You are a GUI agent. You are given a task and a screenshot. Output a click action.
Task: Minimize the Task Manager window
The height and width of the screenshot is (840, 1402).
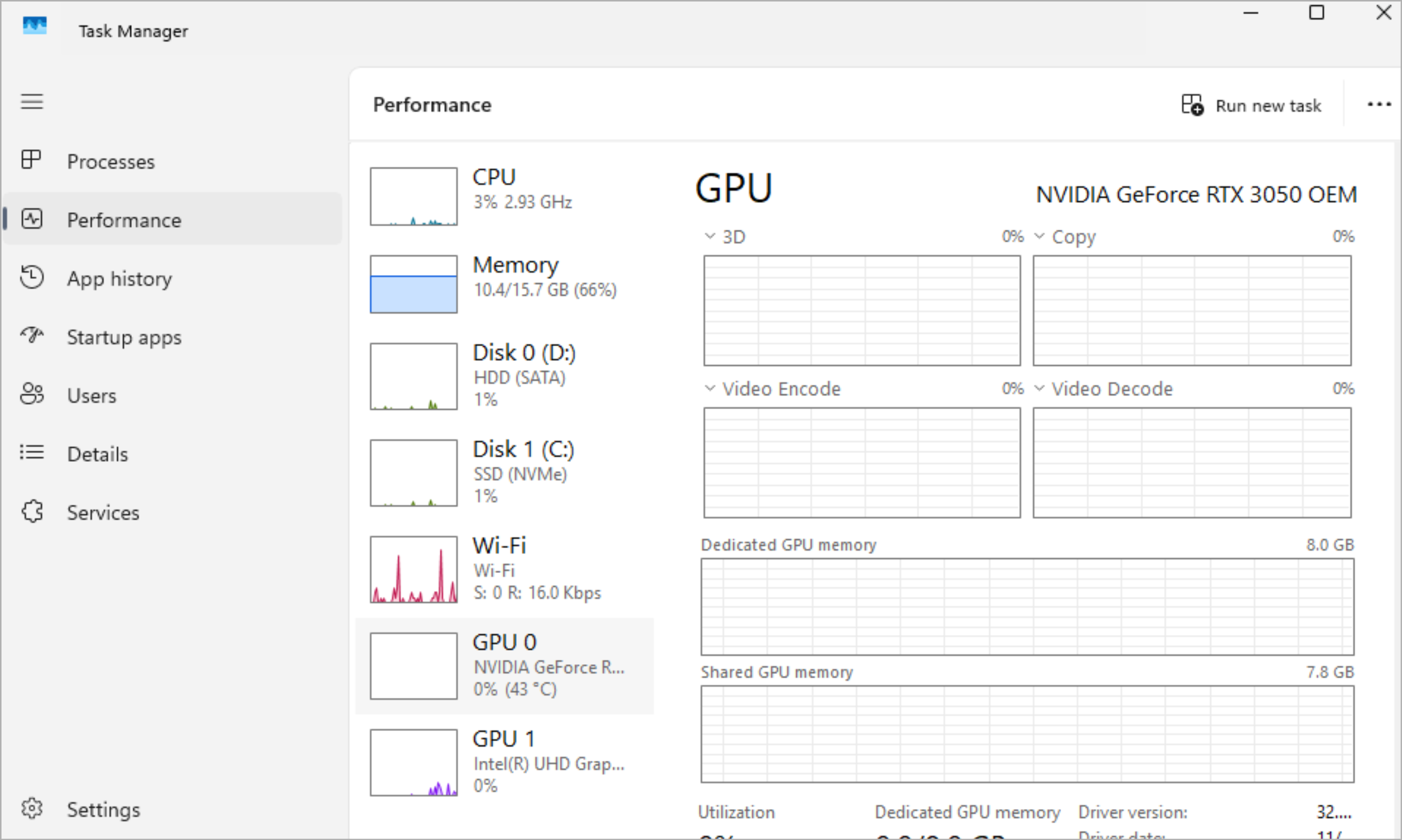[1251, 12]
